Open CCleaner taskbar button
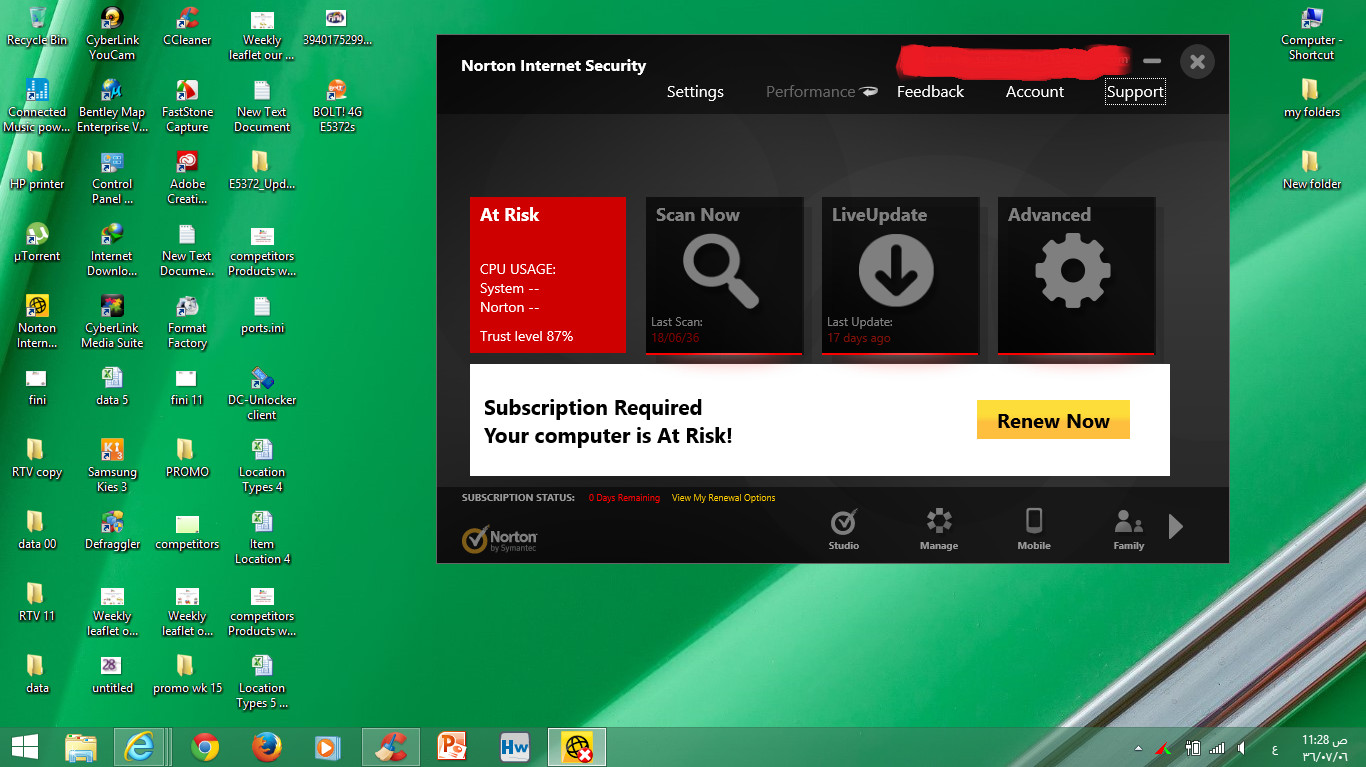 390,747
